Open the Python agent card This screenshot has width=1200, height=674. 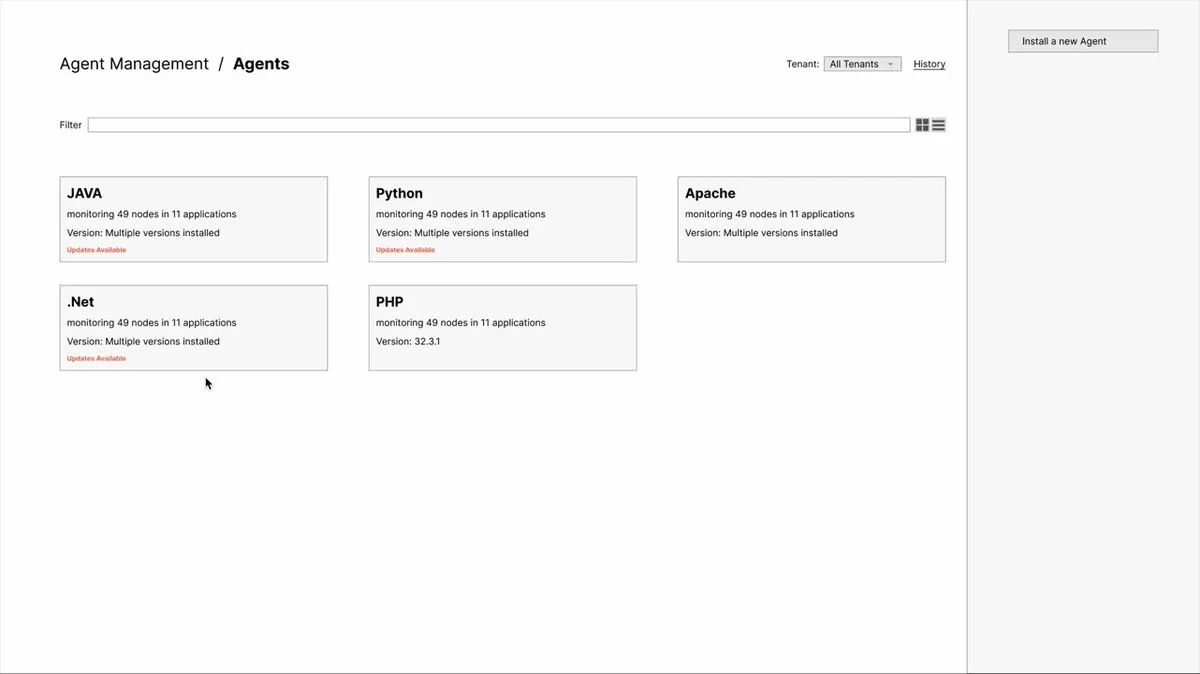503,219
